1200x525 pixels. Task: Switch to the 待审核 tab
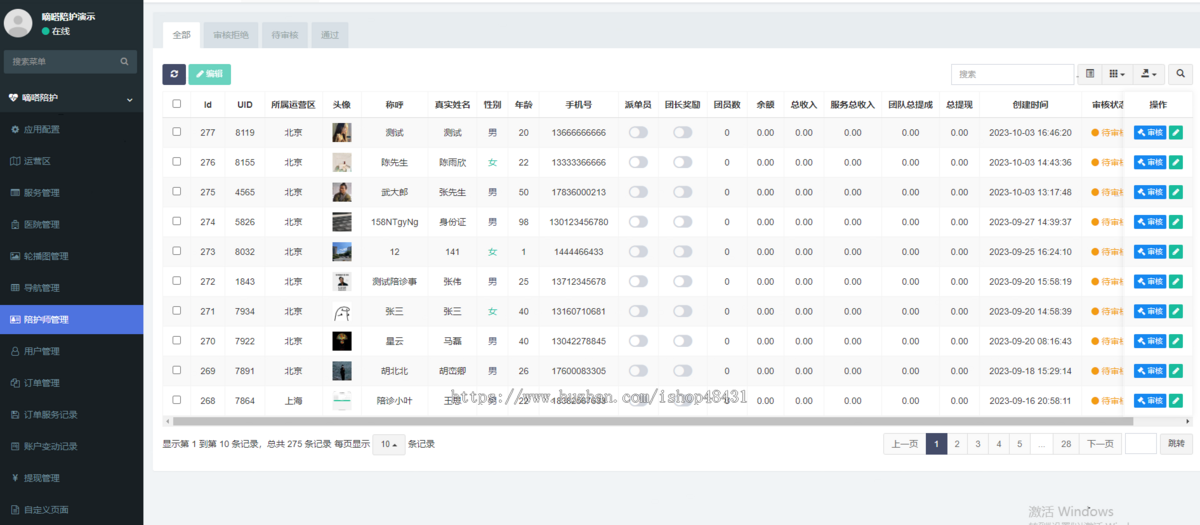pos(284,35)
